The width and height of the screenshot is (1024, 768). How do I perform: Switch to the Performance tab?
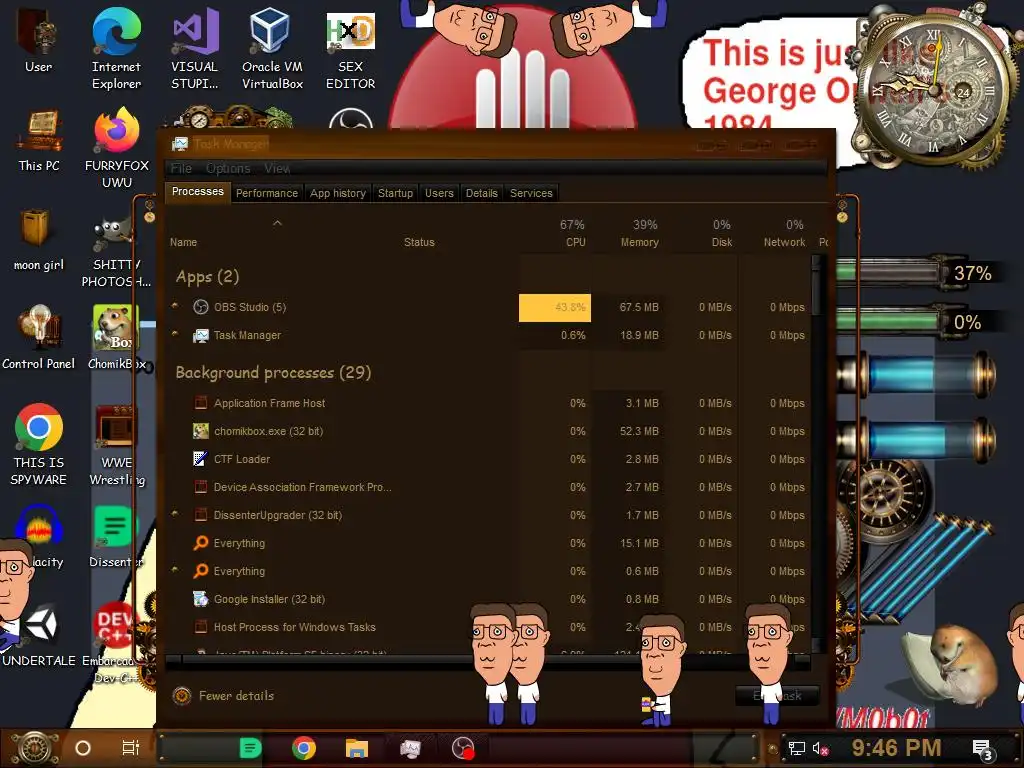(x=266, y=193)
